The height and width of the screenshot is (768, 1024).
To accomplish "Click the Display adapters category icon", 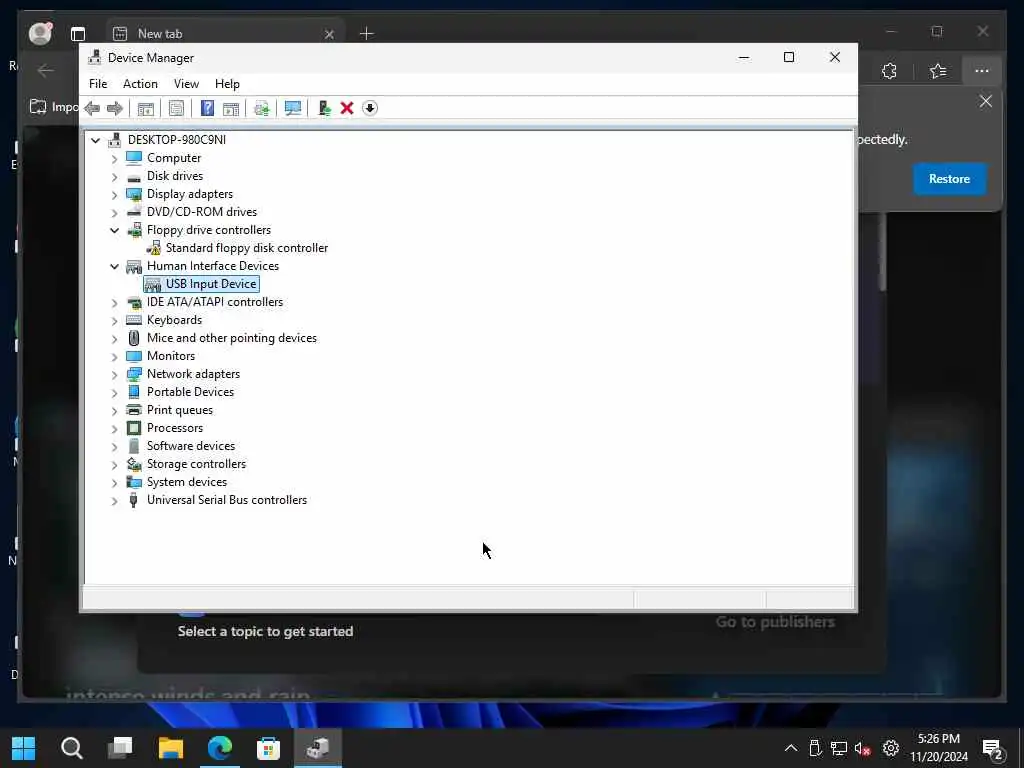I will click(134, 195).
